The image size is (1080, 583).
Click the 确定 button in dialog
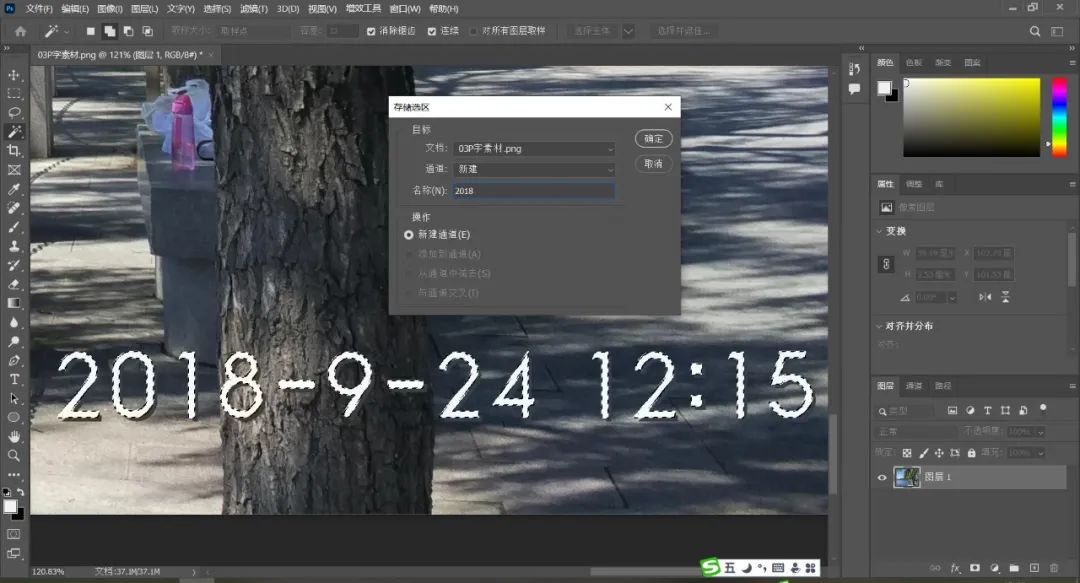click(x=653, y=139)
